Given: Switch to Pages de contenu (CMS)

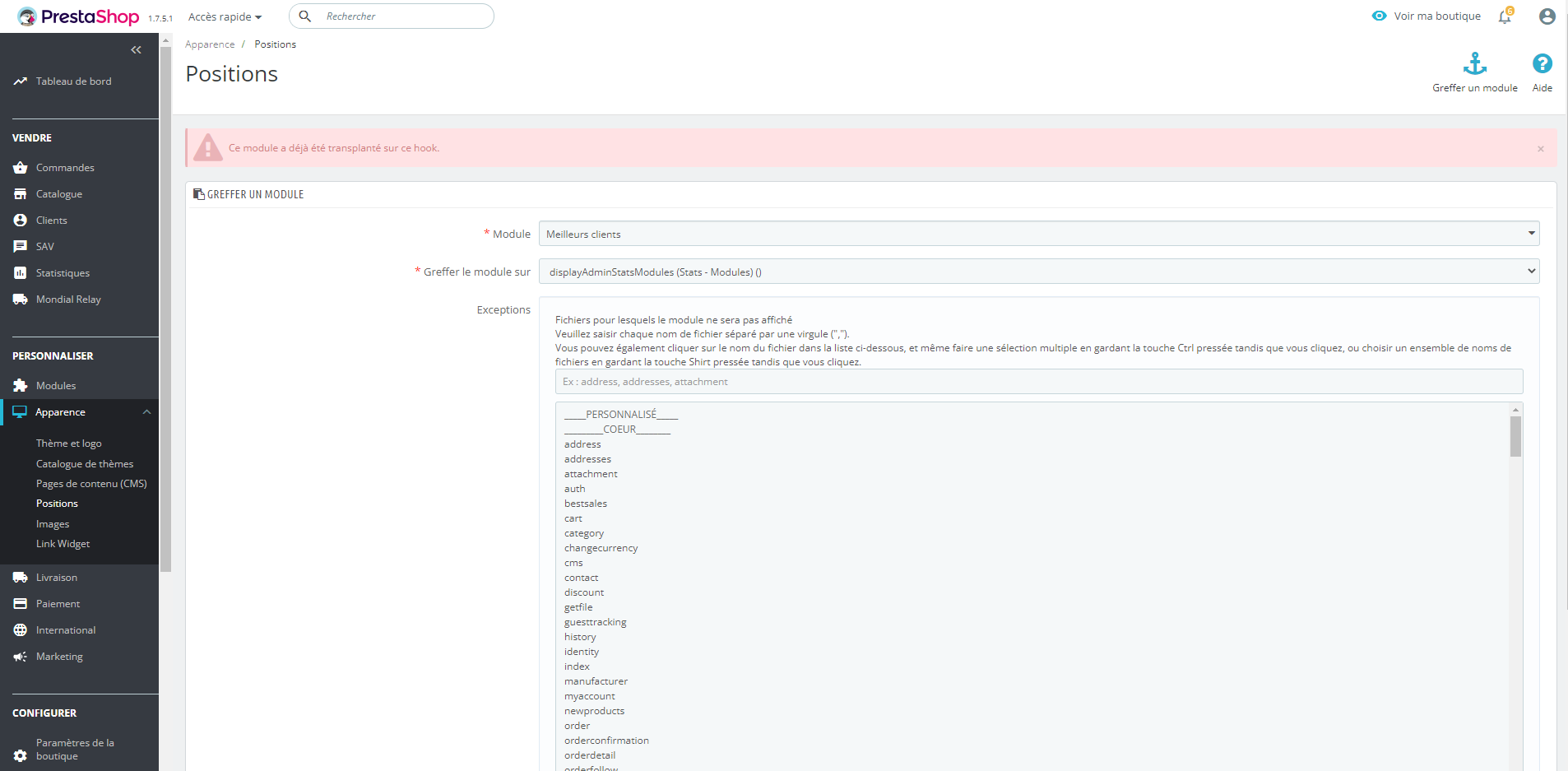Looking at the screenshot, I should (91, 483).
